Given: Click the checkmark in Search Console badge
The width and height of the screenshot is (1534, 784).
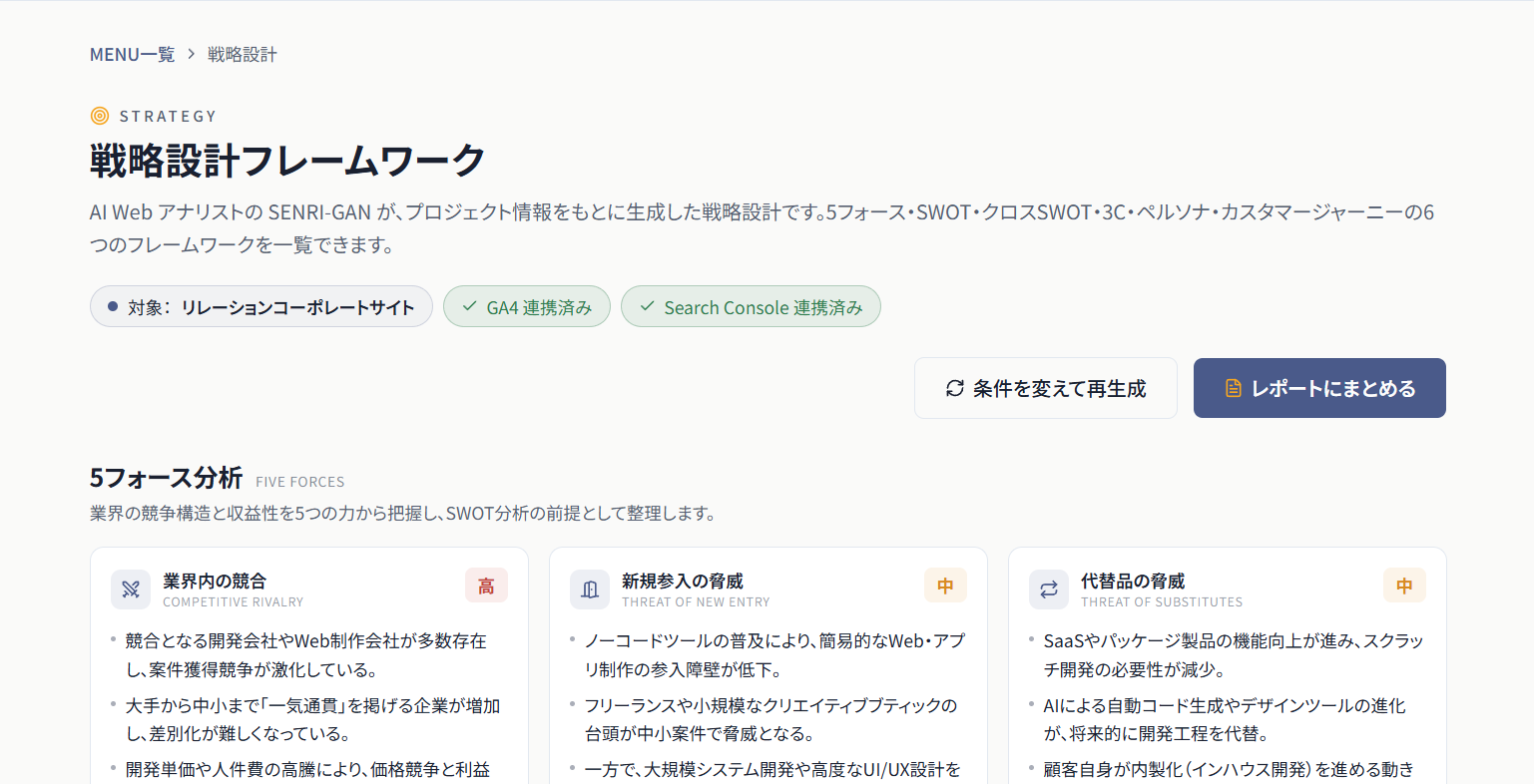Looking at the screenshot, I should [x=647, y=306].
